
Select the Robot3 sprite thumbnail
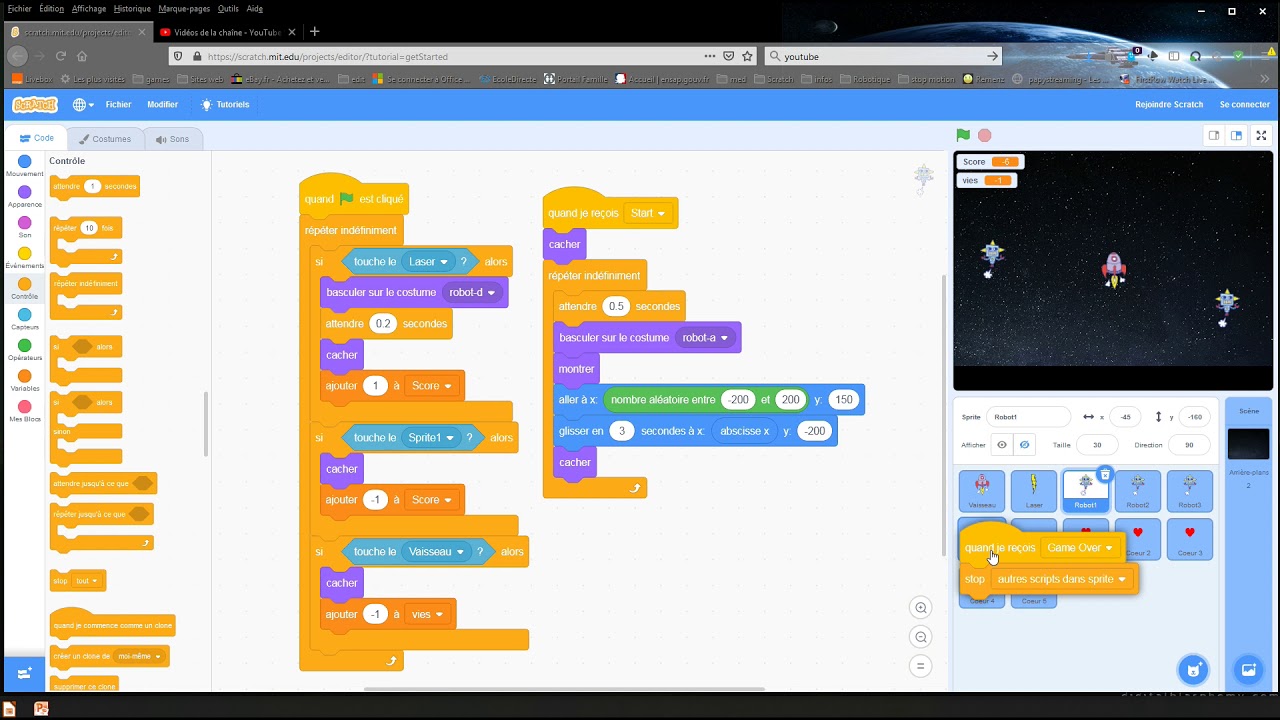point(1190,490)
